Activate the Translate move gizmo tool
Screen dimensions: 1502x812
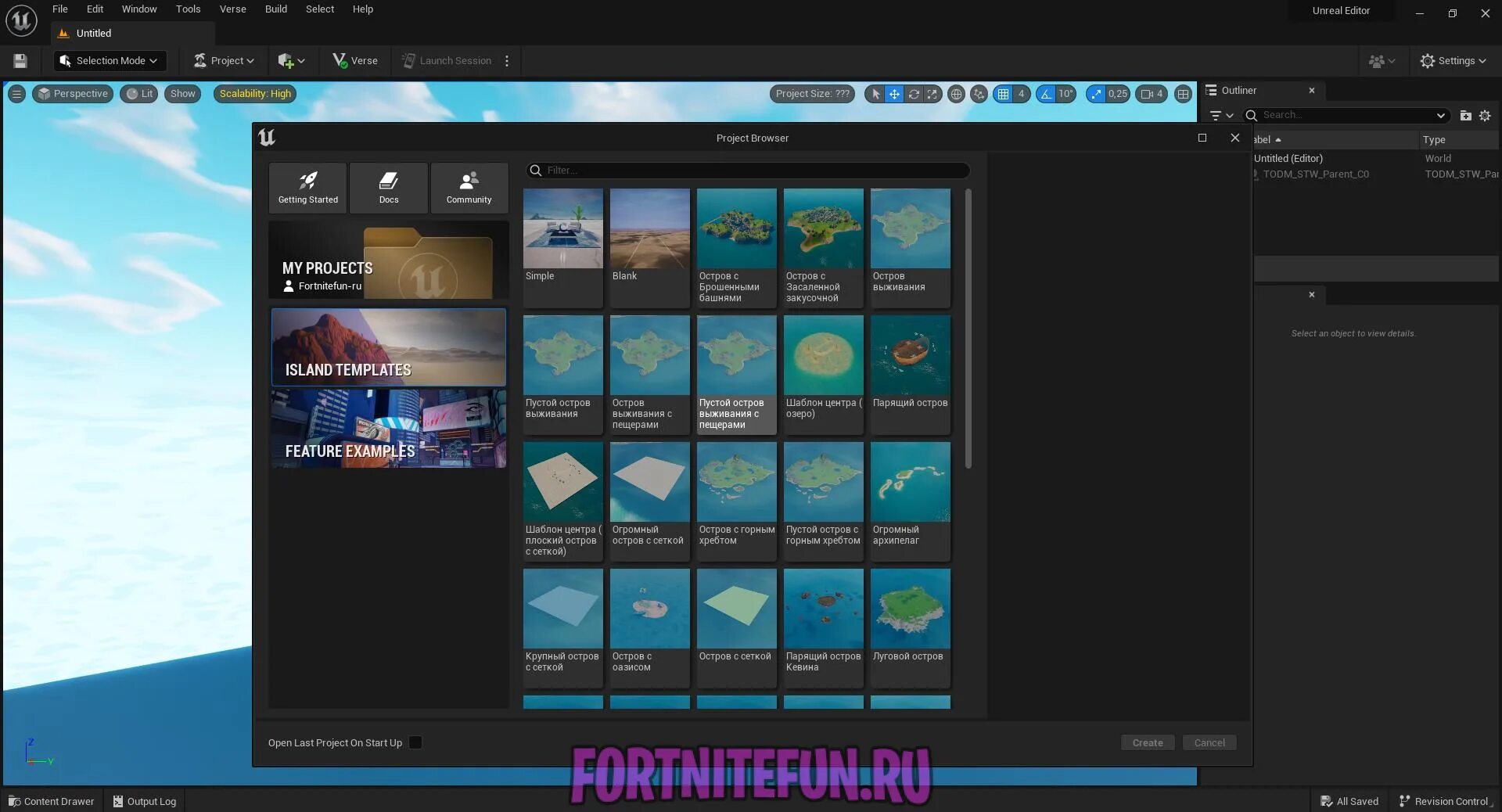tap(894, 94)
